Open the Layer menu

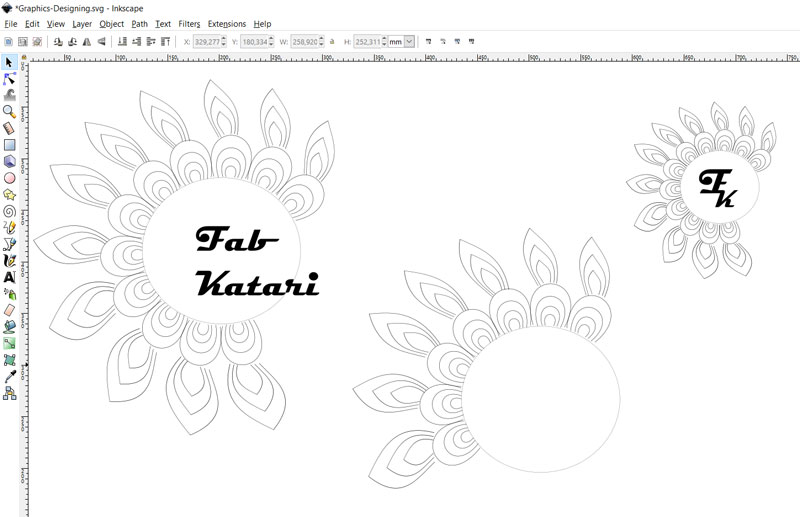pyautogui.click(x=82, y=24)
